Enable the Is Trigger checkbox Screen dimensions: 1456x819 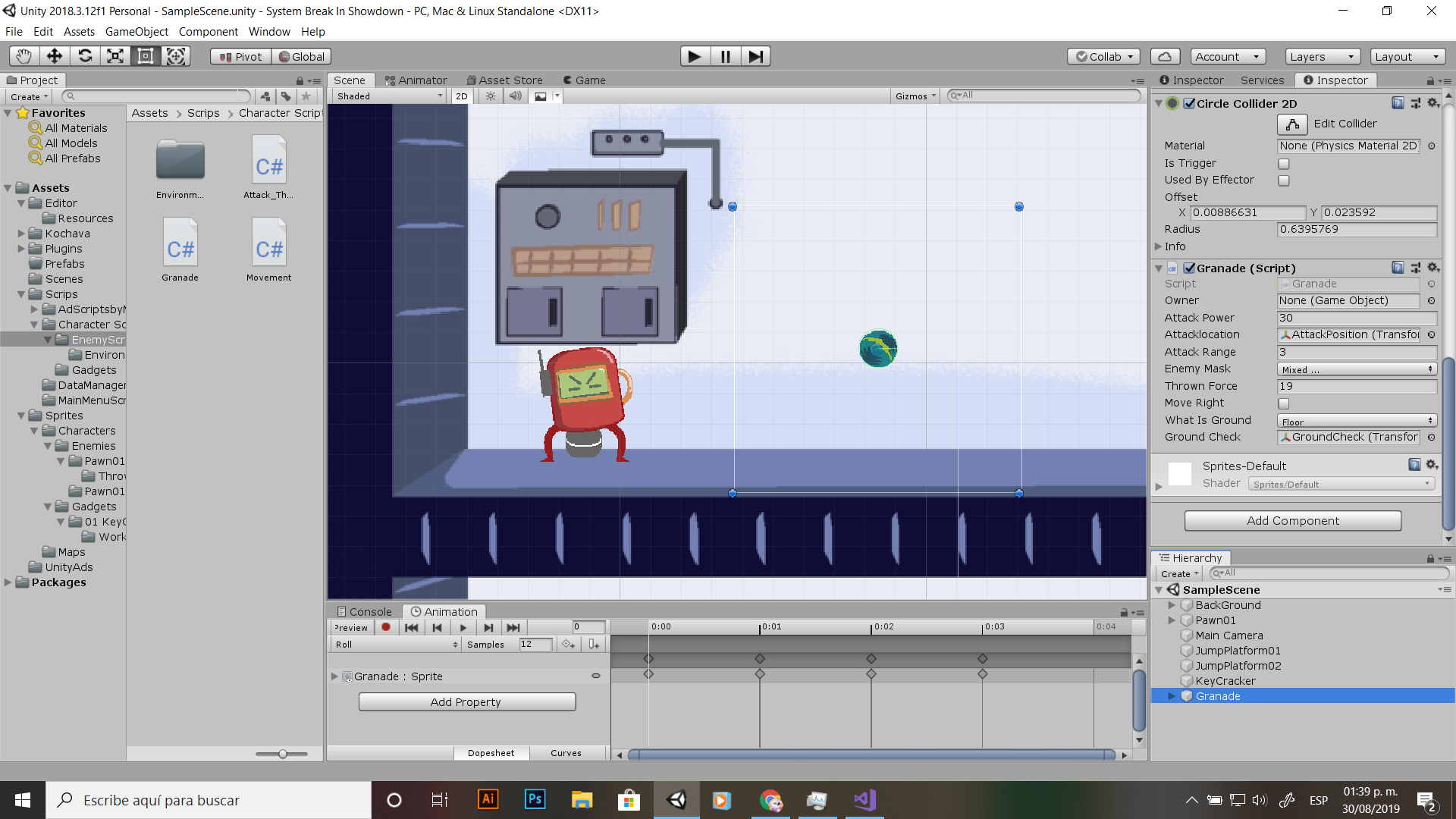tap(1284, 164)
